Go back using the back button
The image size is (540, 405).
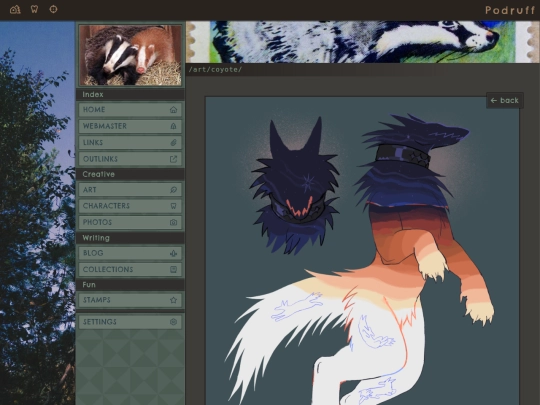click(x=505, y=100)
